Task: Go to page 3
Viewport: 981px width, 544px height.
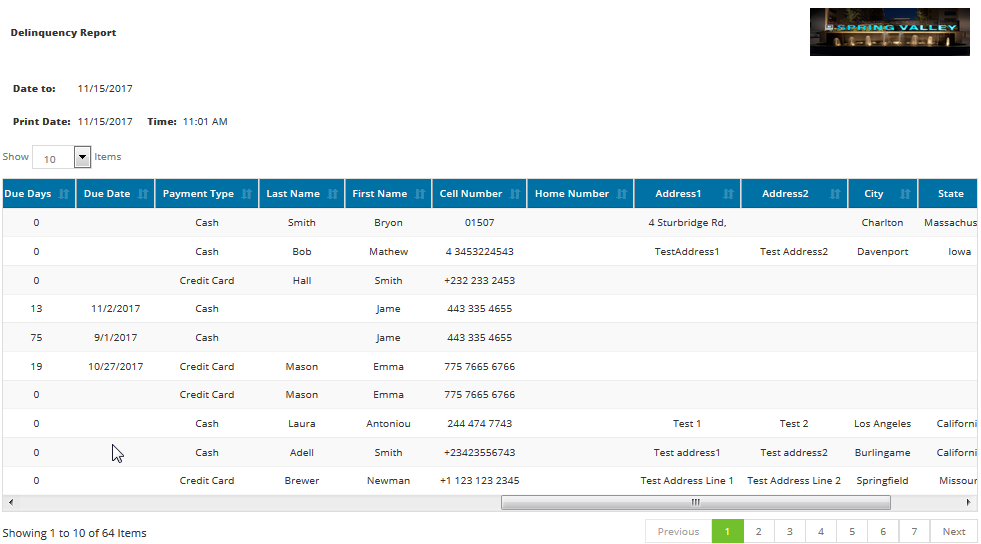Action: coord(790,531)
